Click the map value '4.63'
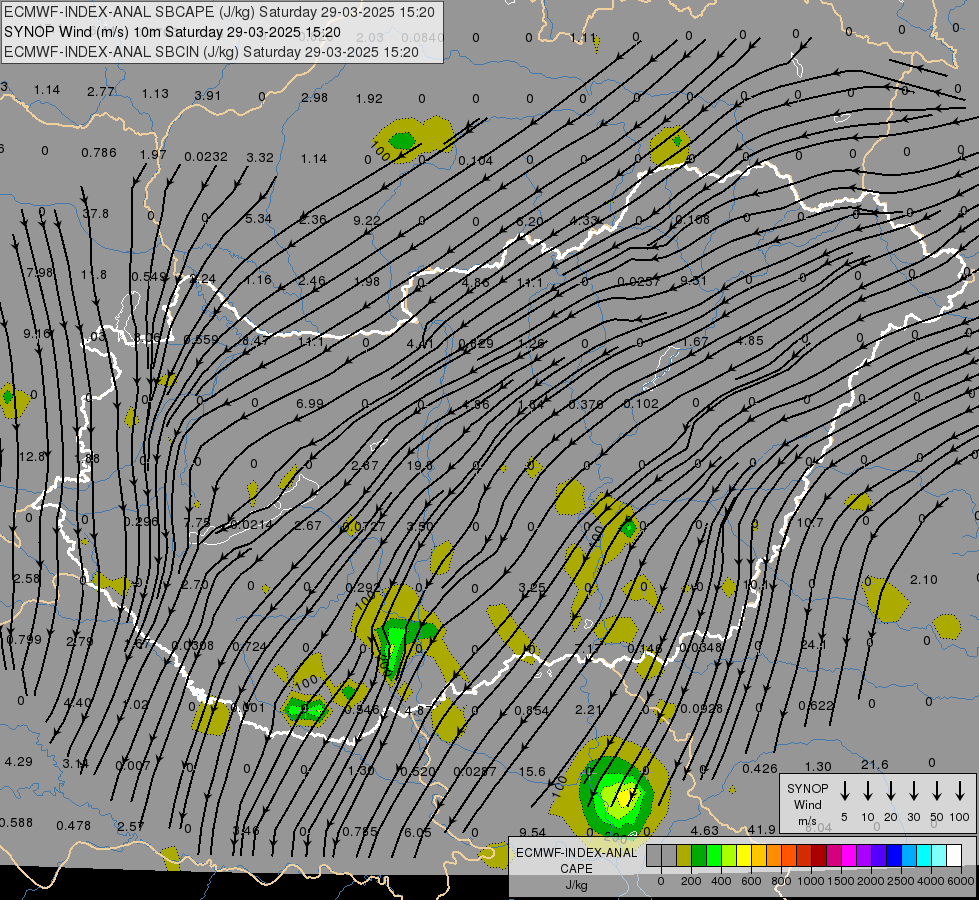 pos(705,831)
